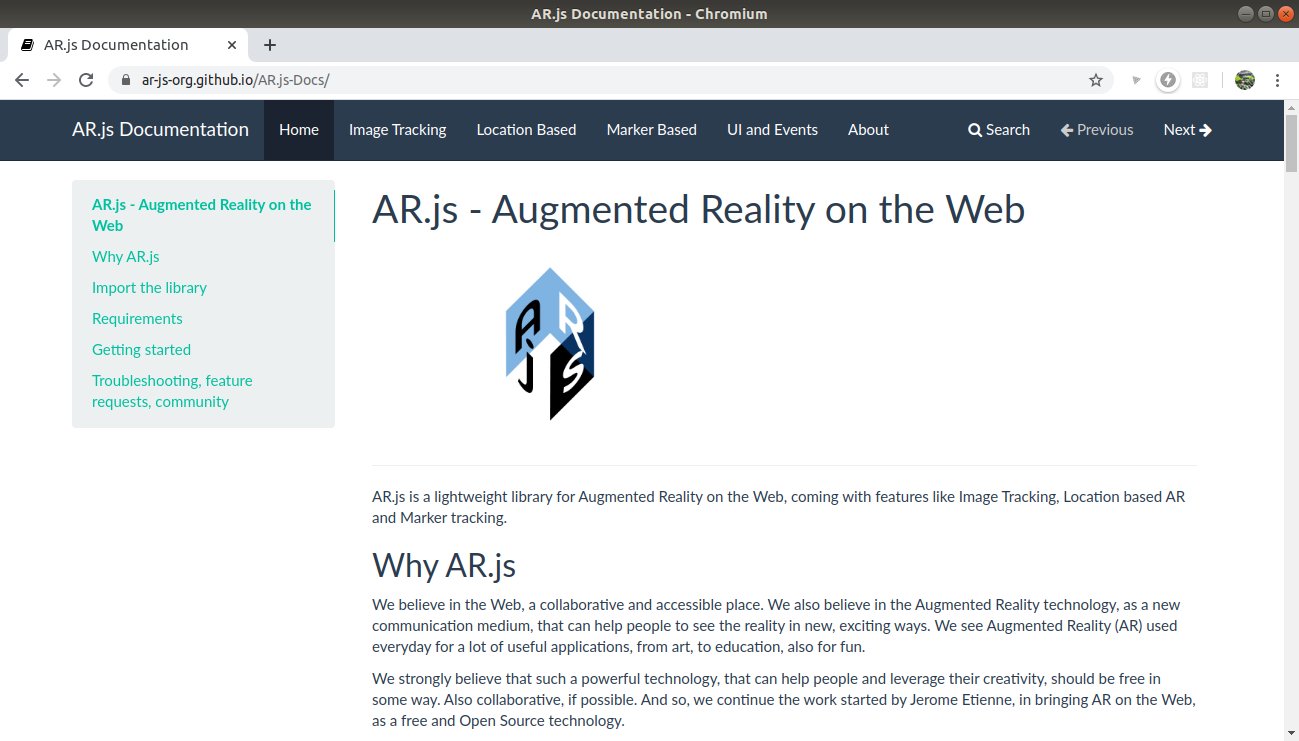Image resolution: width=1299 pixels, height=741 pixels.
Task: Open a new tab with the plus button
Action: tap(270, 45)
